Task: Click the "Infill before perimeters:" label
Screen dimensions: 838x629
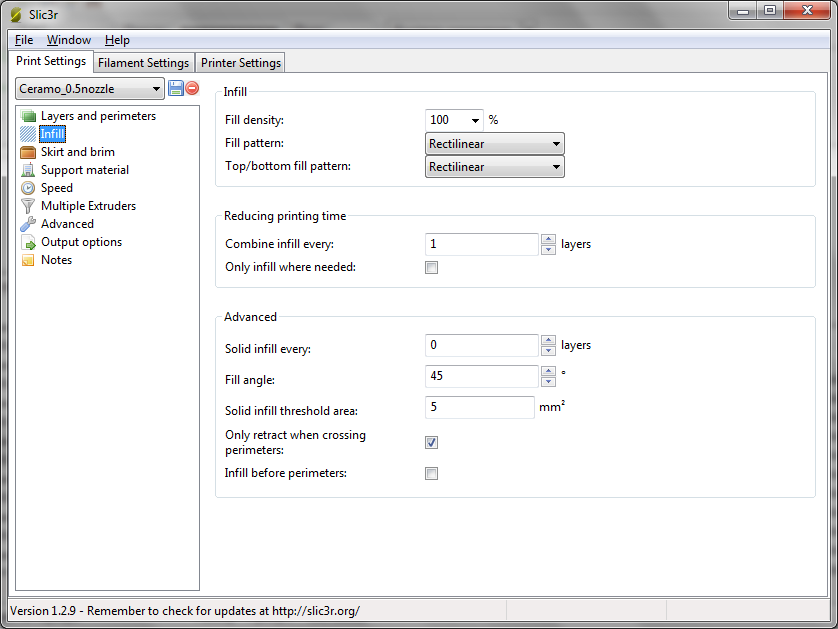Action: pos(286,473)
